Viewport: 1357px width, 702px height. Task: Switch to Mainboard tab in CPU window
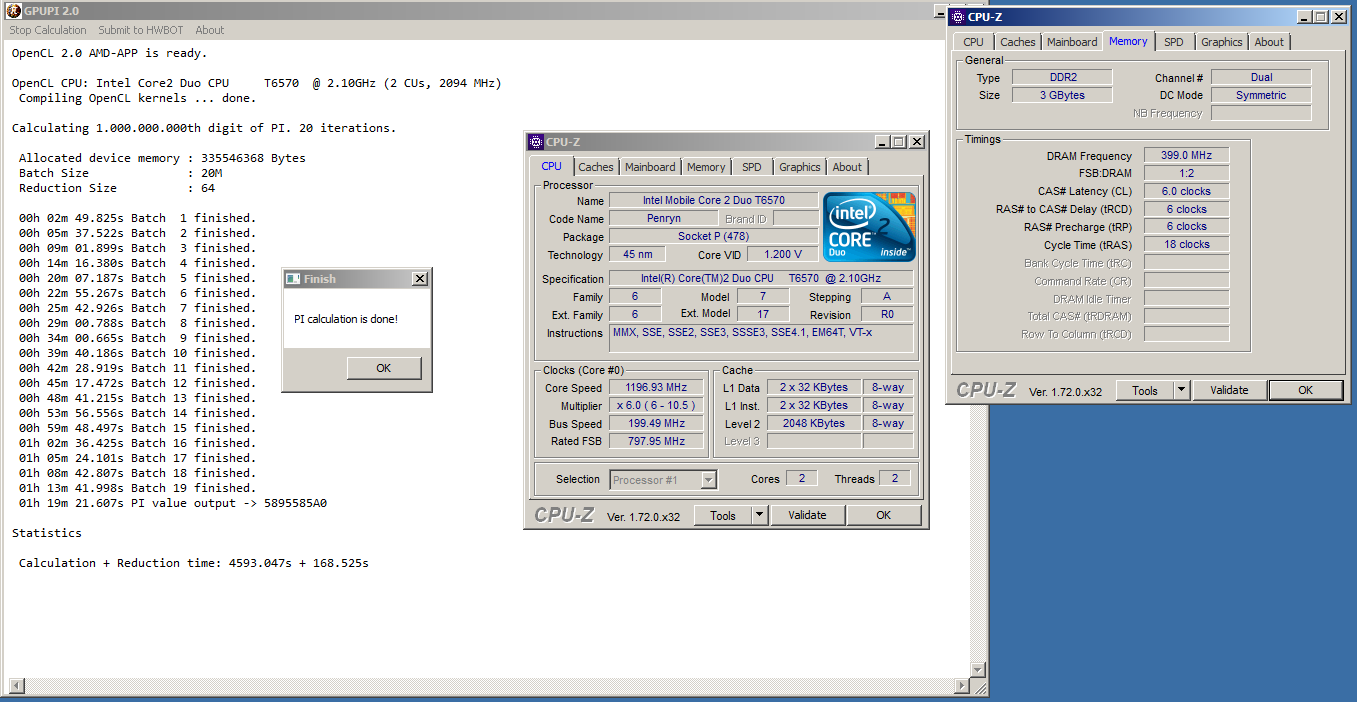[x=650, y=167]
